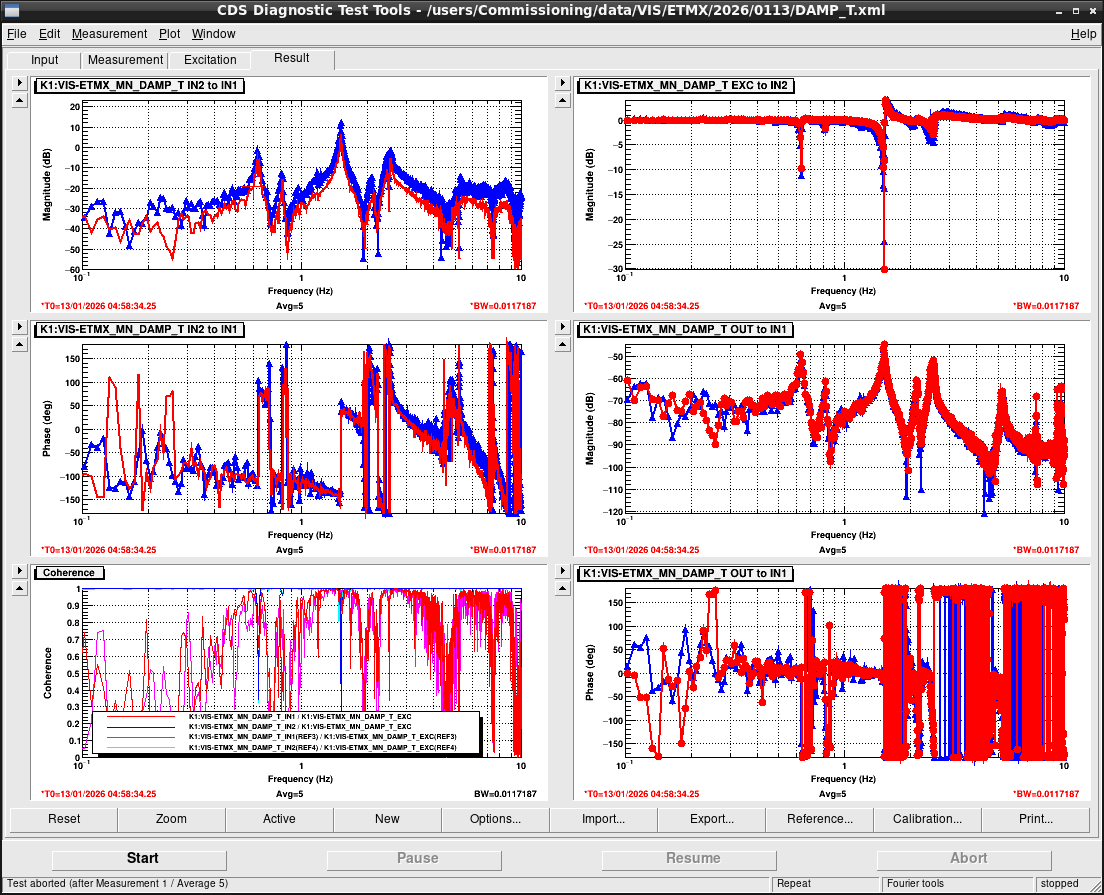Open the Calibration... dialog

(927, 819)
